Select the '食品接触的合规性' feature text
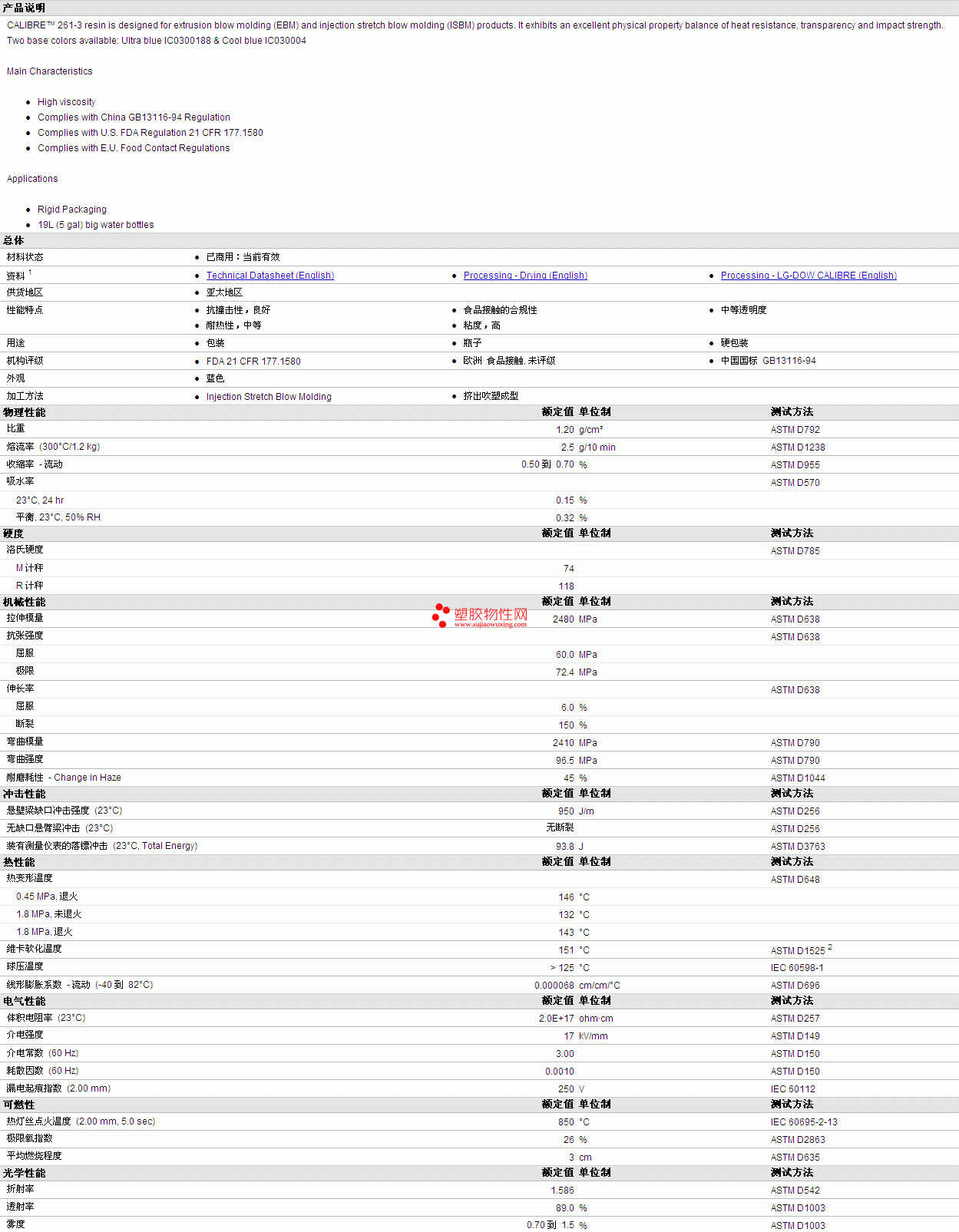959x1232 pixels. tap(501, 310)
